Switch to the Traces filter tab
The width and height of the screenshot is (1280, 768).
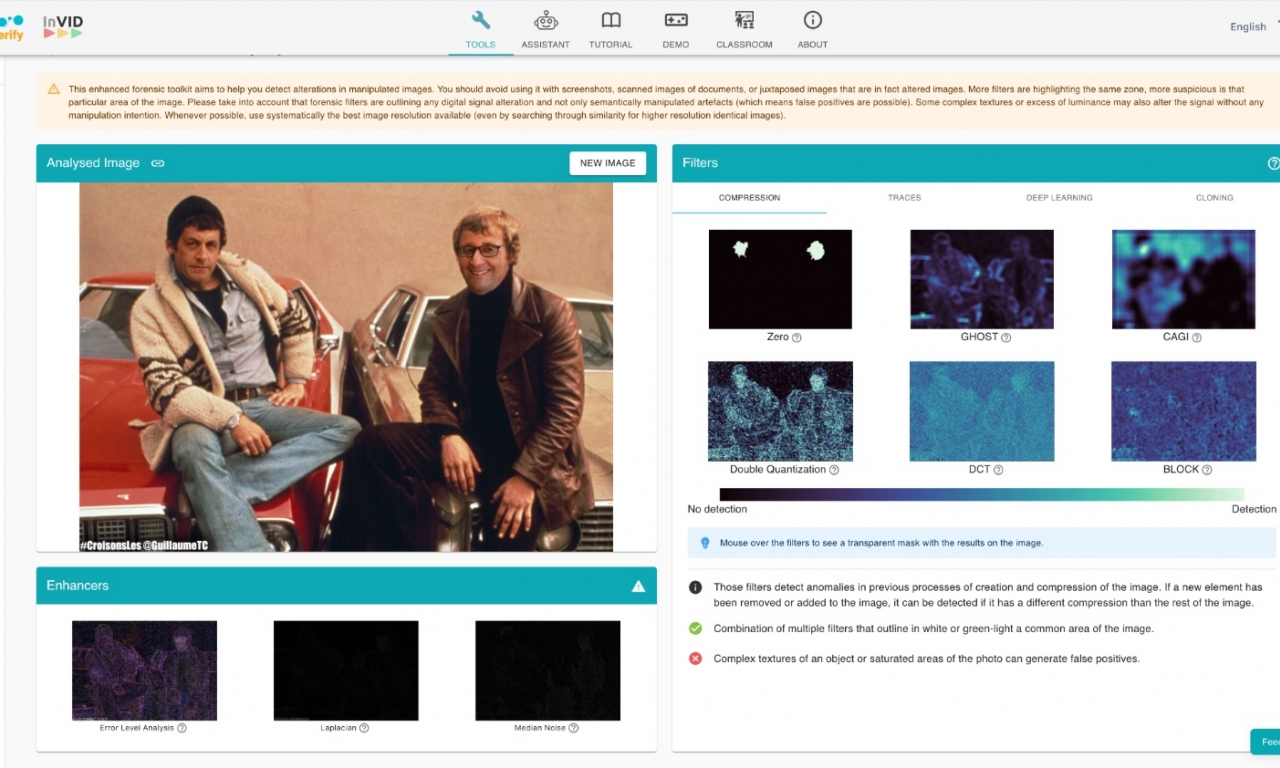click(x=903, y=198)
